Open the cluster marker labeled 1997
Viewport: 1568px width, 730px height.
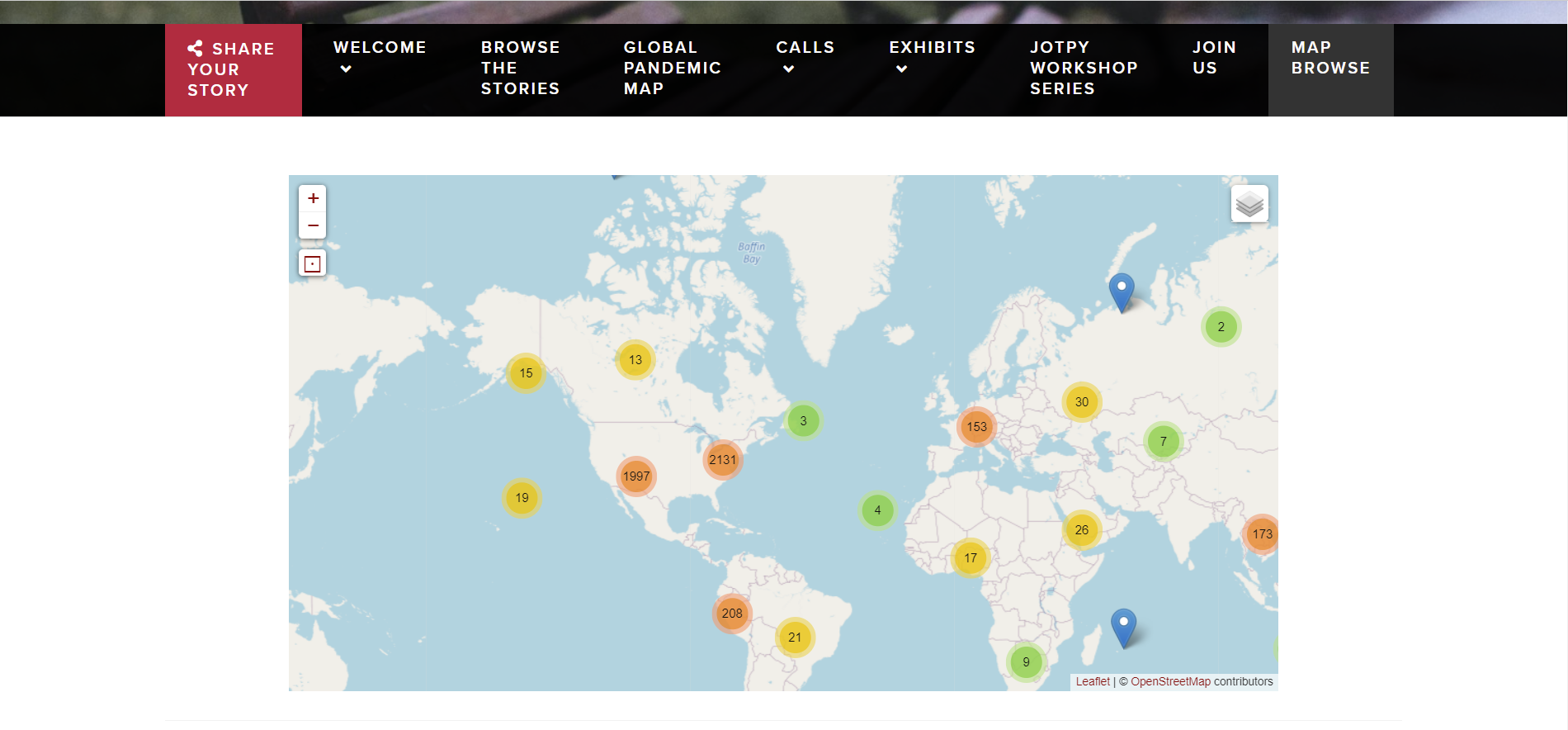[636, 476]
